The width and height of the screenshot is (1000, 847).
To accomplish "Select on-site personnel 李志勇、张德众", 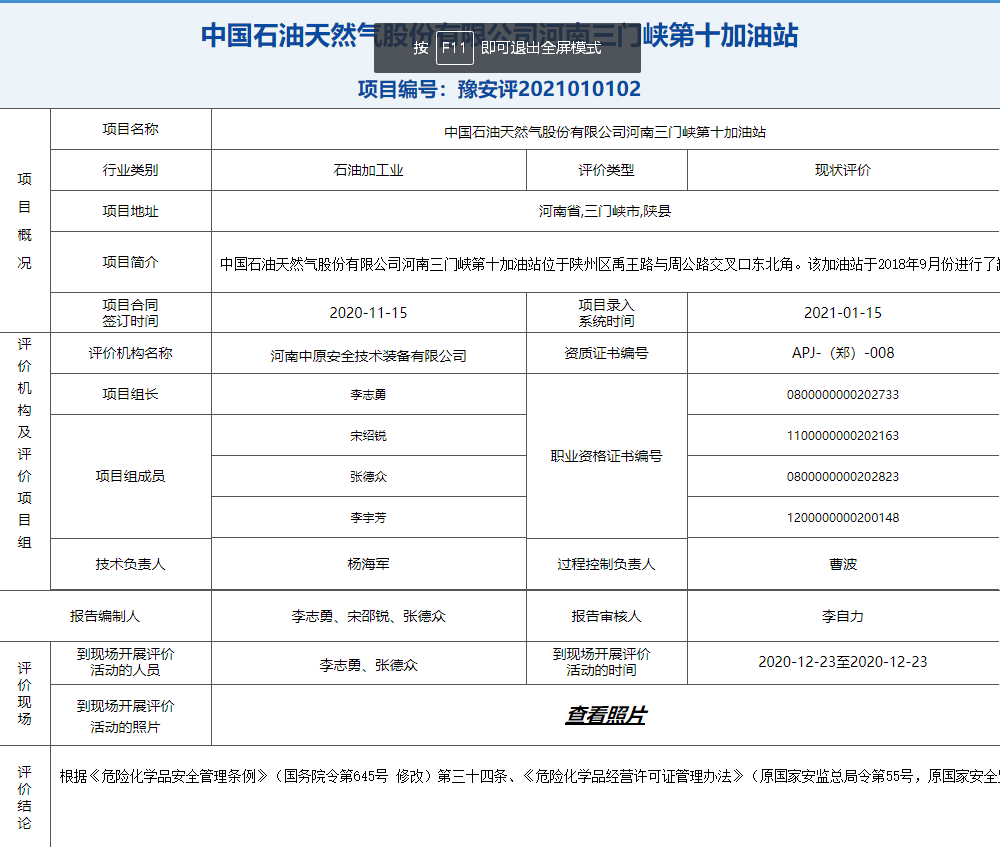I will coord(369,665).
